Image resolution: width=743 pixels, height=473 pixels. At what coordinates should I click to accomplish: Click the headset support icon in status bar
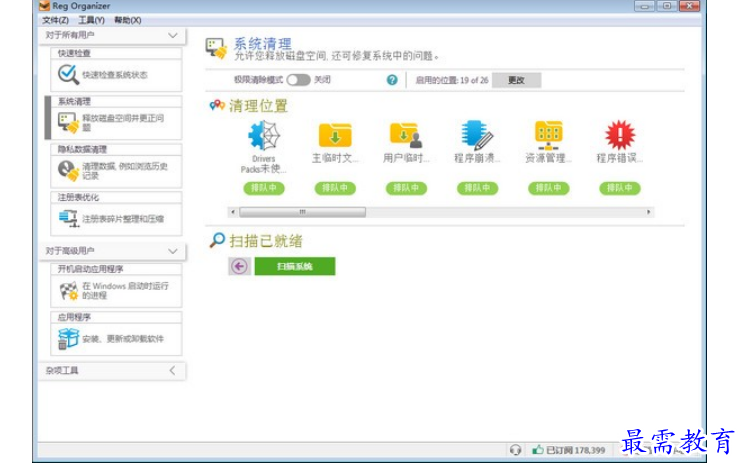515,450
